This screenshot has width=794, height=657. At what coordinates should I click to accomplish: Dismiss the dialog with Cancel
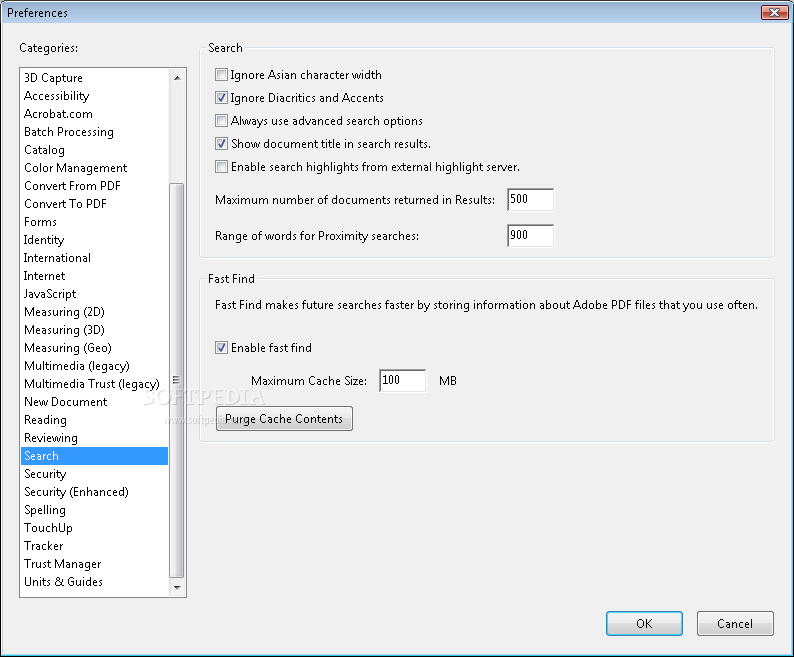pos(735,624)
